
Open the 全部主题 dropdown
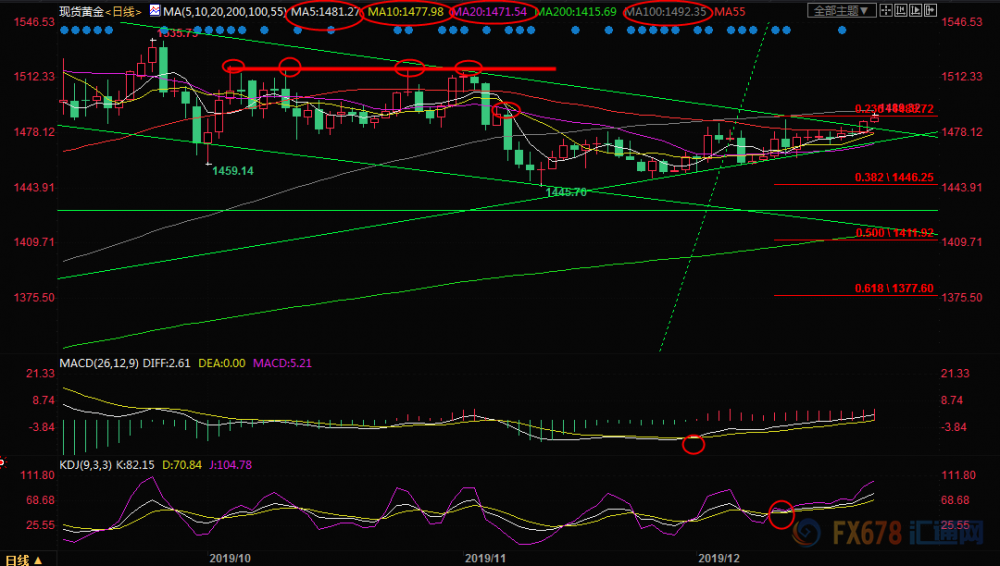point(842,10)
